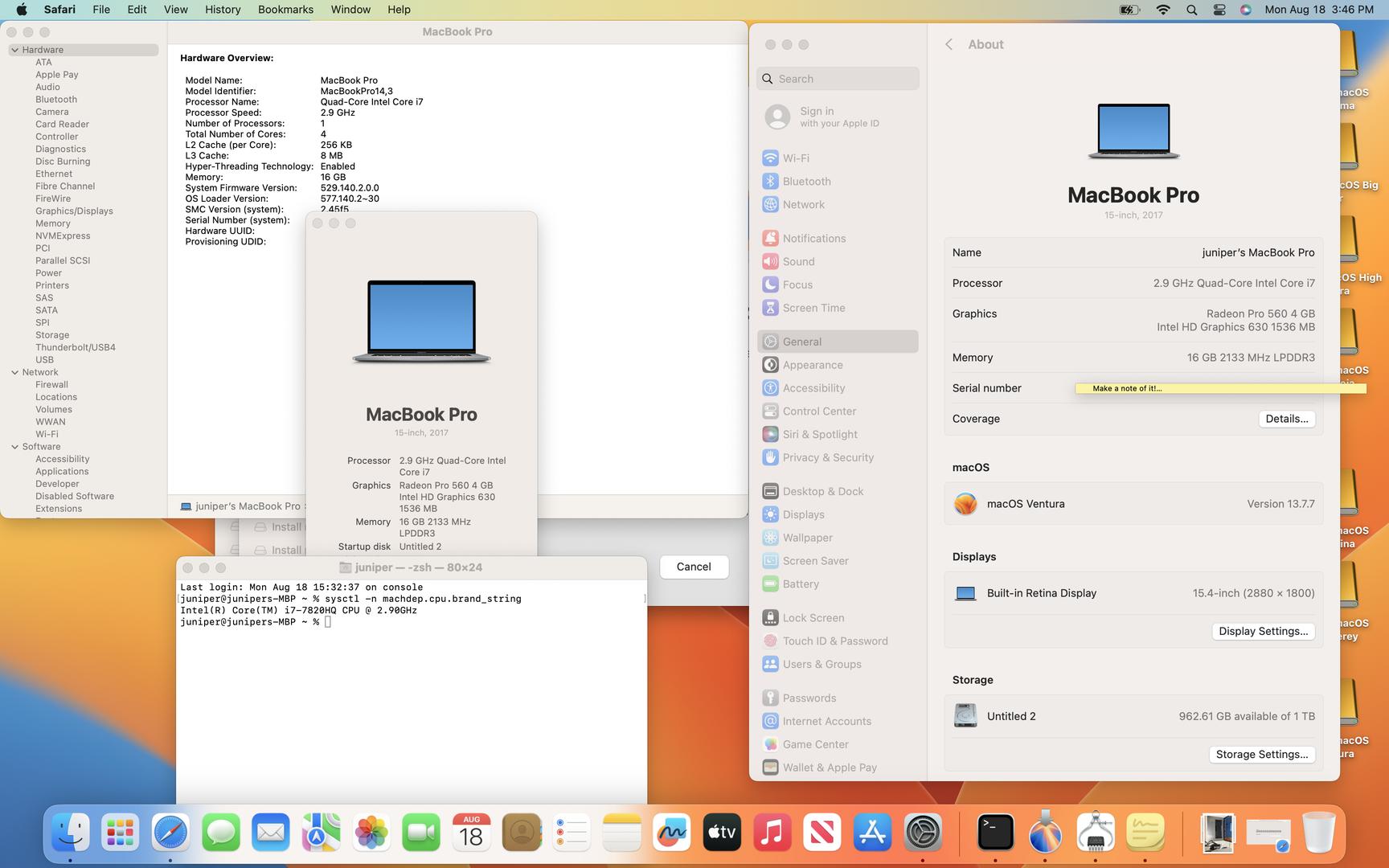Open Control Center in menu bar

coord(1219,10)
